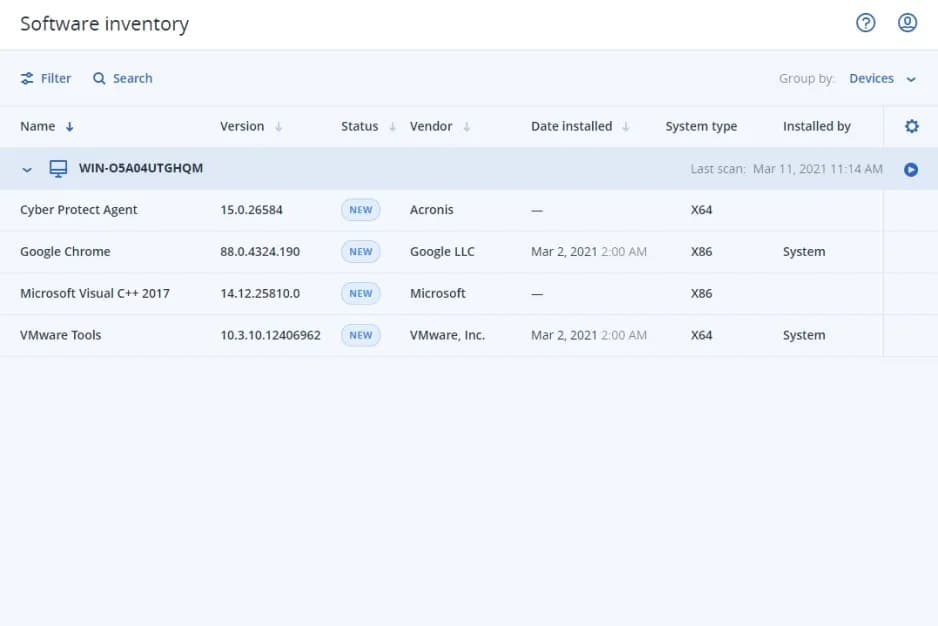The width and height of the screenshot is (938, 626).
Task: Sort by Name column arrow
Action: click(x=70, y=127)
